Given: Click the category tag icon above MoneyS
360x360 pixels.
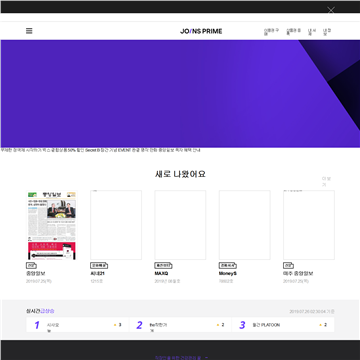Looking at the screenshot, I should pos(228,266).
